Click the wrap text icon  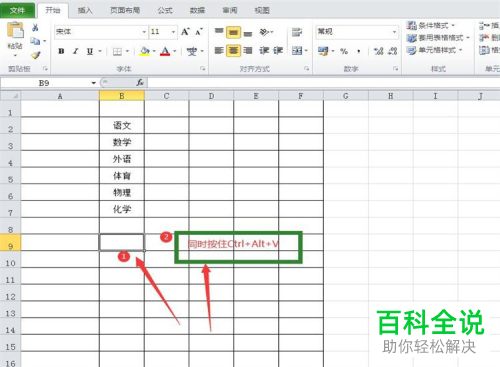pyautogui.click(x=297, y=32)
